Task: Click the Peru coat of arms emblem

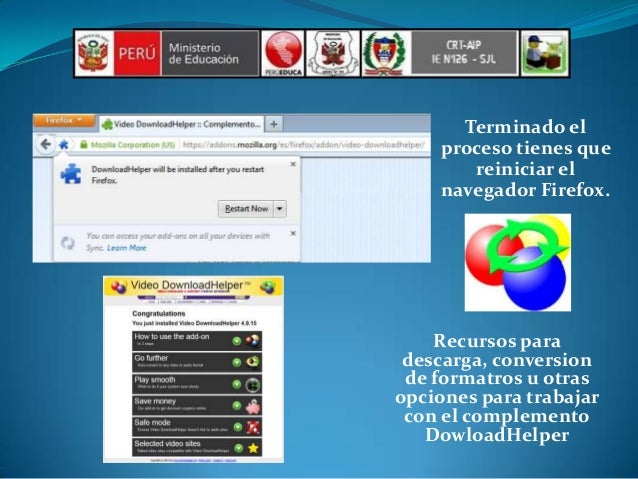Action: 94,53
